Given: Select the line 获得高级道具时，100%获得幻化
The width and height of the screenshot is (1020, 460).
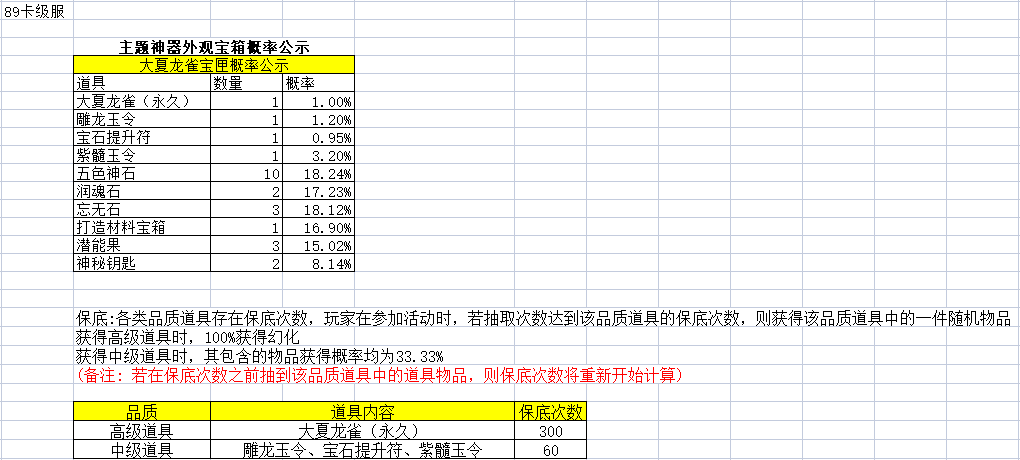Looking at the screenshot, I should [x=187, y=337].
